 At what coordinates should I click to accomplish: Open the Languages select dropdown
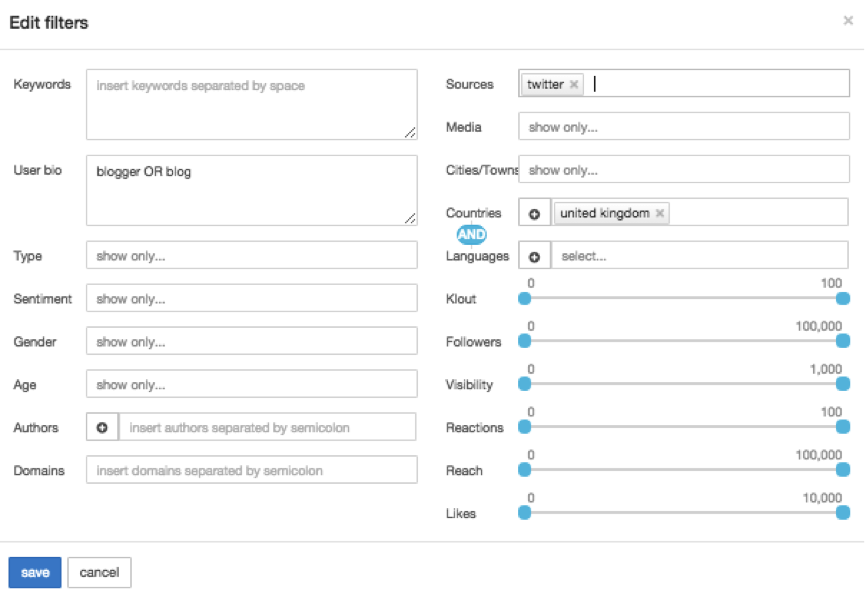pyautogui.click(x=699, y=257)
